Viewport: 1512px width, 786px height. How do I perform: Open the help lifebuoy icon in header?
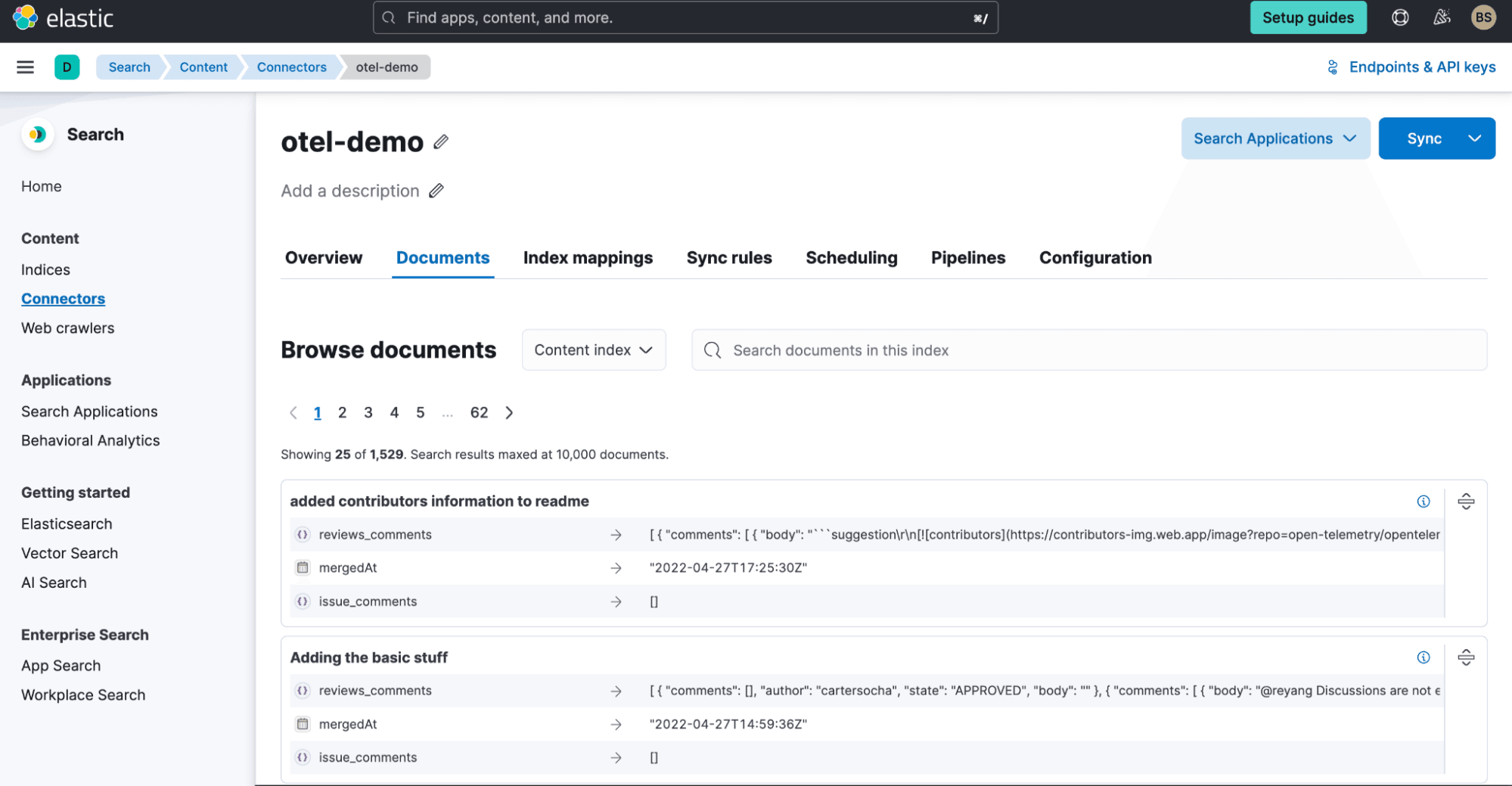(1400, 17)
